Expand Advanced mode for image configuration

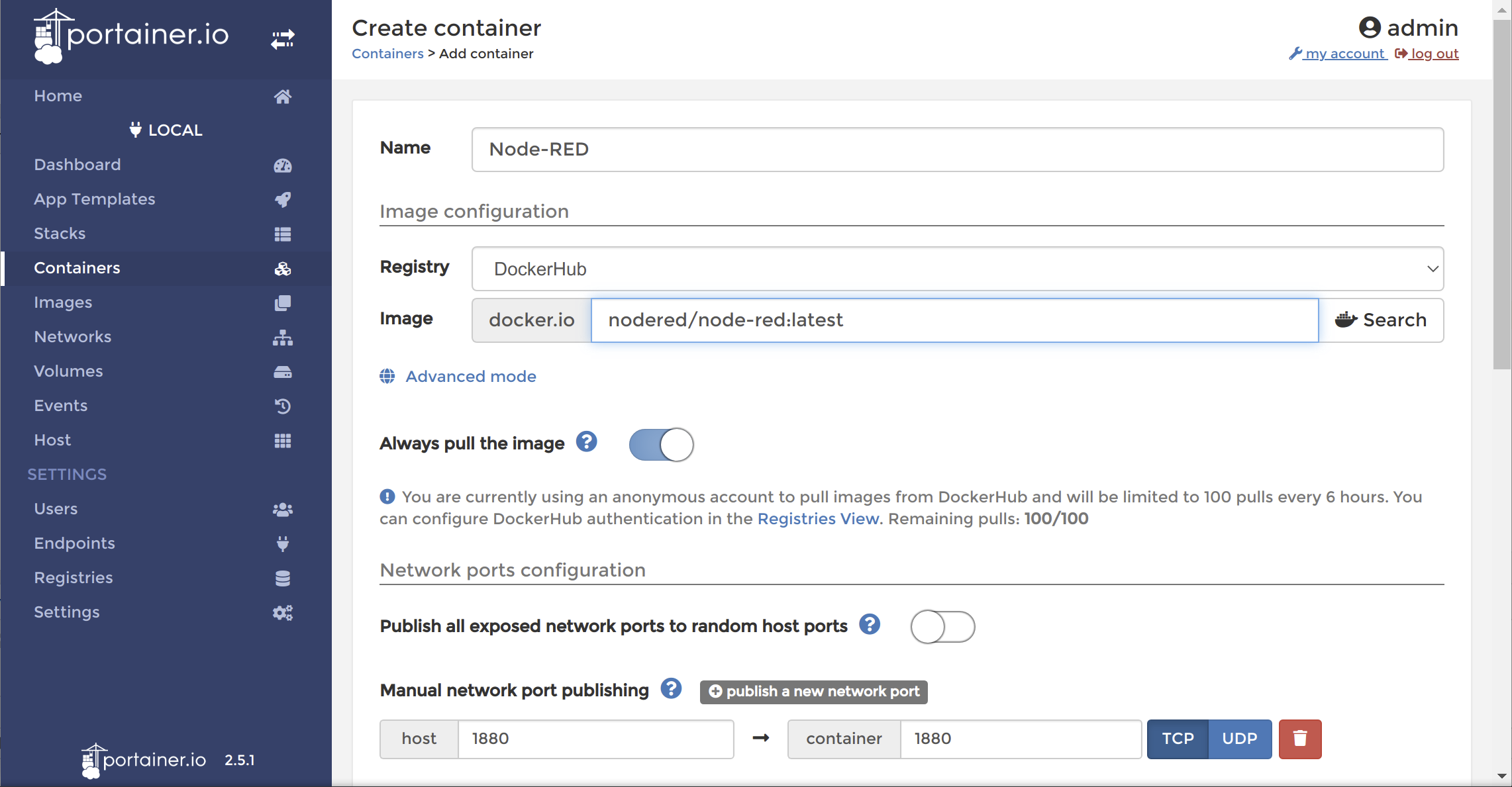point(470,377)
